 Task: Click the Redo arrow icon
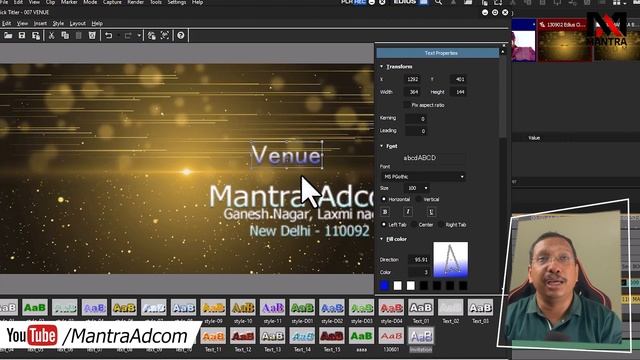[128, 36]
